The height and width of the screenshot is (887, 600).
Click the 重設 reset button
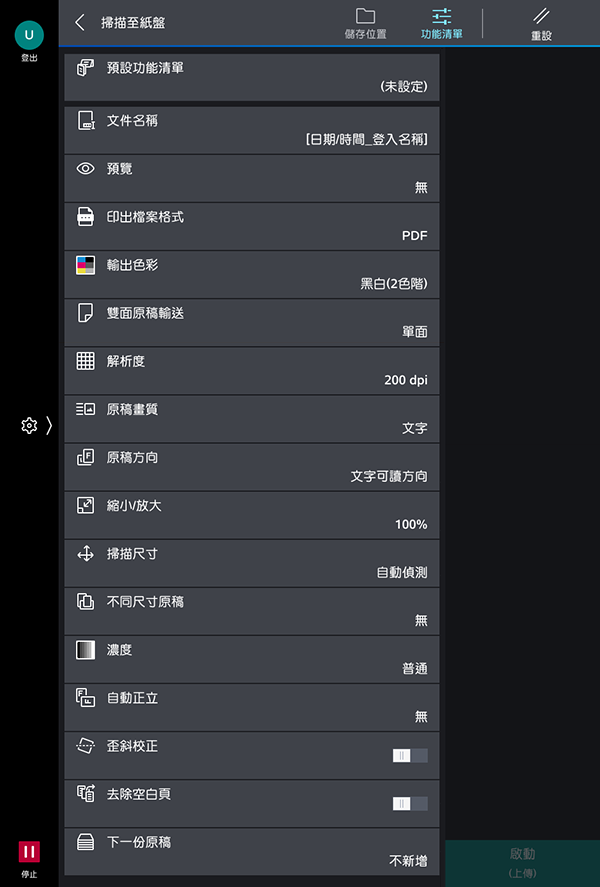tap(541, 24)
